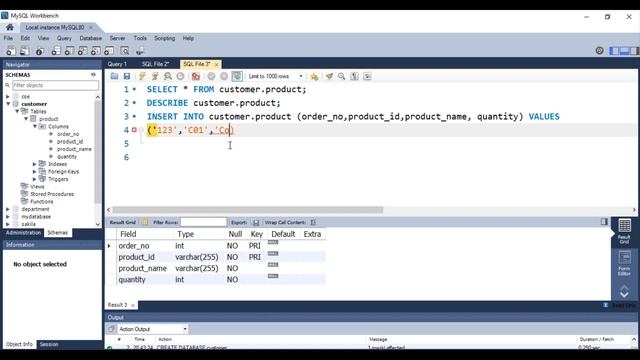Expand the Foreign Keys folder

tap(35, 172)
